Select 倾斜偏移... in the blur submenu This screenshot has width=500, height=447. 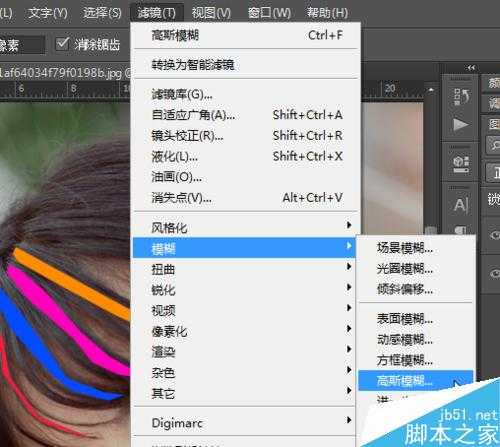click(x=416, y=289)
